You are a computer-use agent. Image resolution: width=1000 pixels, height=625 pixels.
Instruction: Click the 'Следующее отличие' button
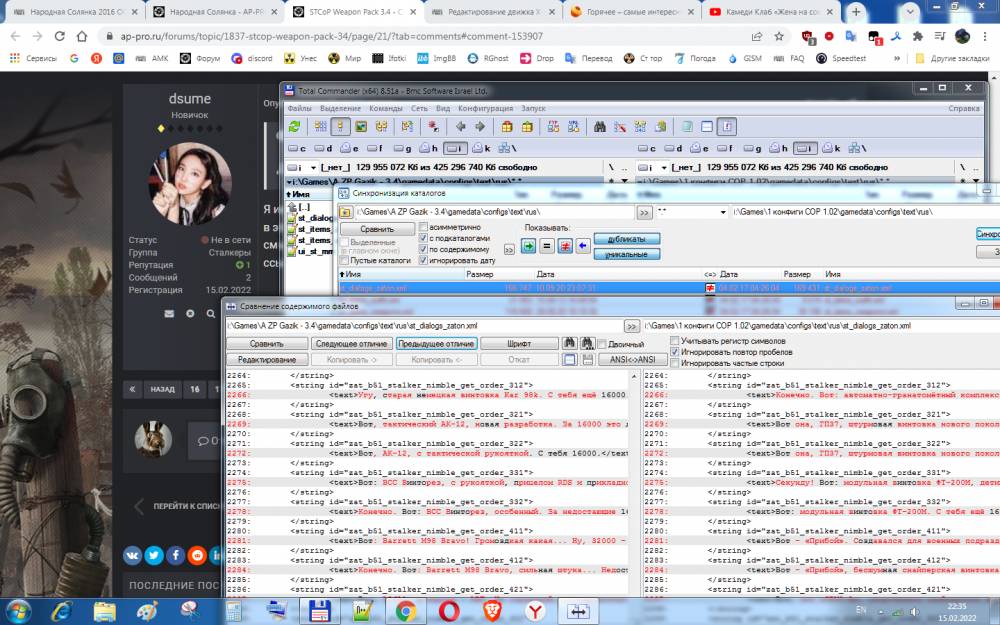click(351, 343)
